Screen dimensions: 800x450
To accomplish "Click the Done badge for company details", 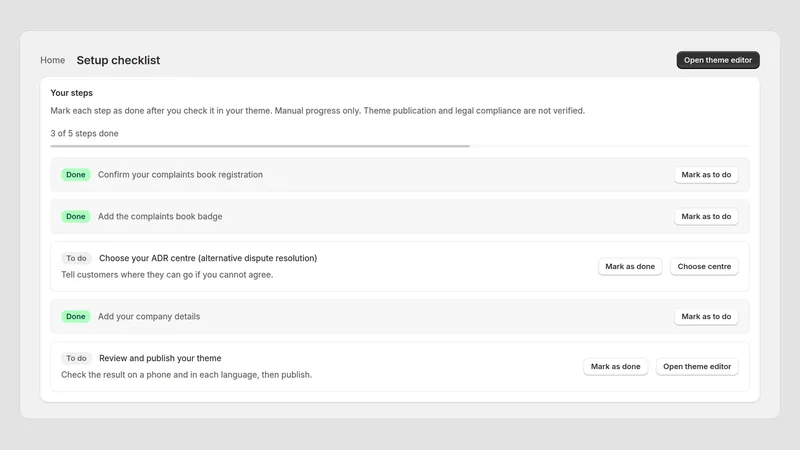I will (x=76, y=316).
